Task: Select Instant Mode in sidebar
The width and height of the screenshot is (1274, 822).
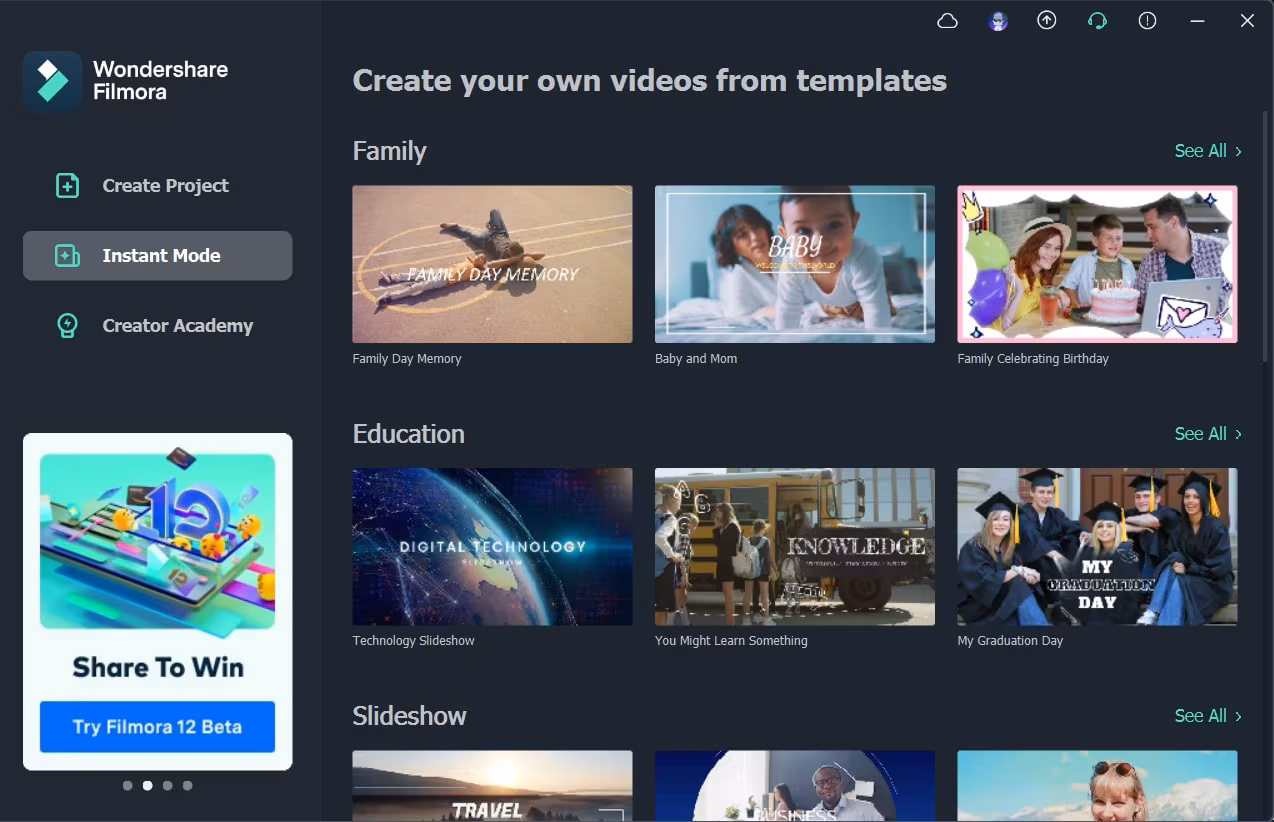Action: tap(158, 256)
